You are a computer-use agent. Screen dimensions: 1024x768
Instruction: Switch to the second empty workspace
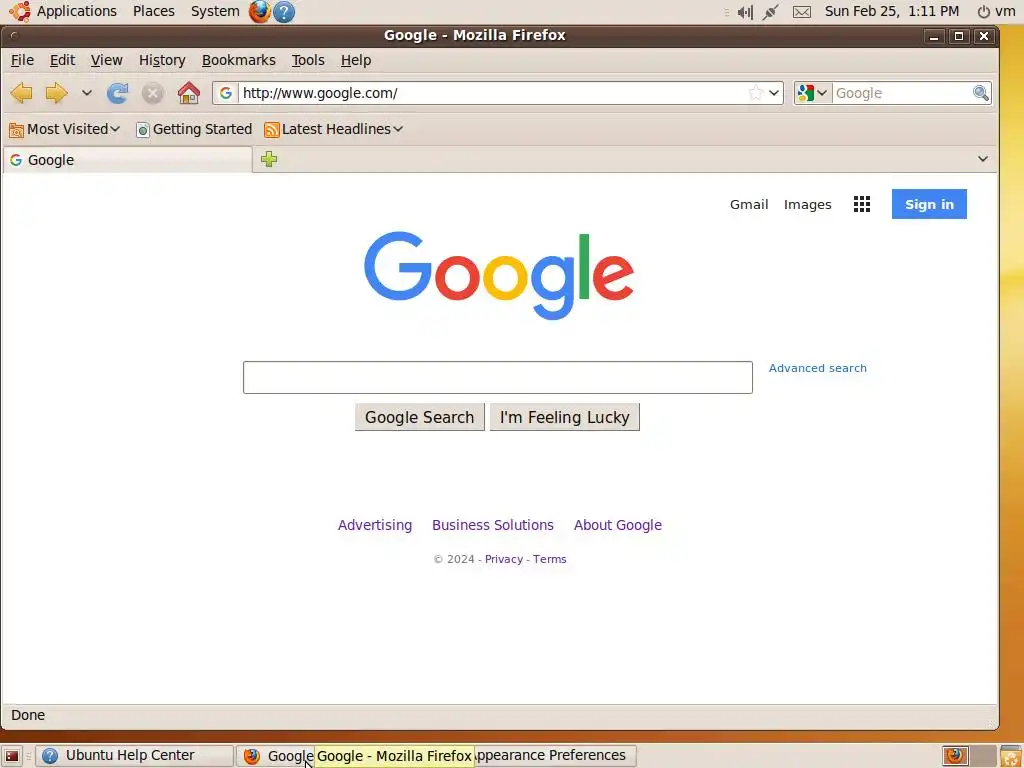pos(983,756)
